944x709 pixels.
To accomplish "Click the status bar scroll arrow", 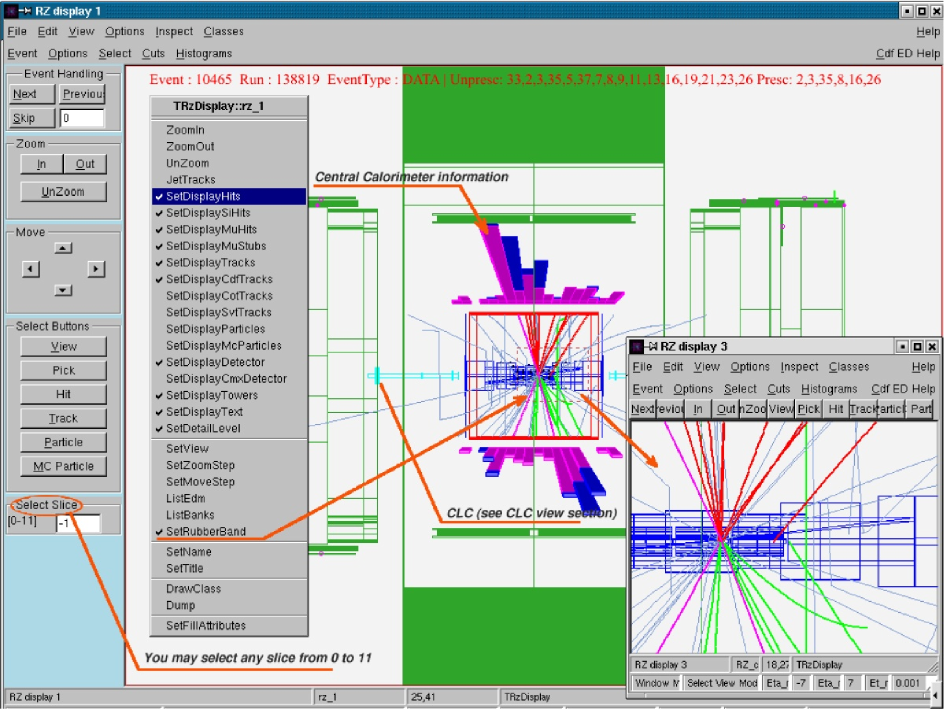I will click(936, 696).
